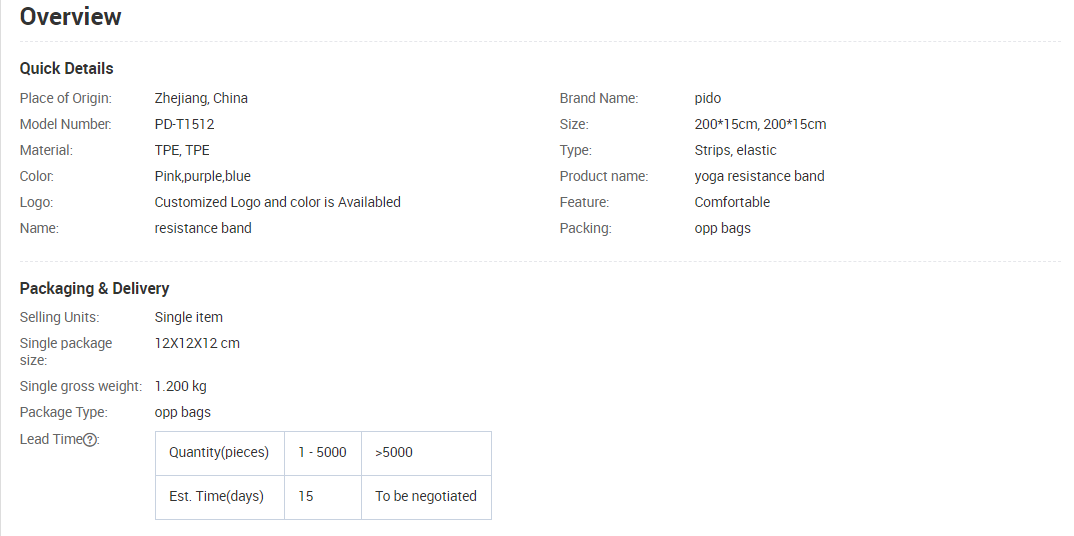Select the Comfortable feature value
Screen dimensions: 1074x536
click(x=732, y=203)
